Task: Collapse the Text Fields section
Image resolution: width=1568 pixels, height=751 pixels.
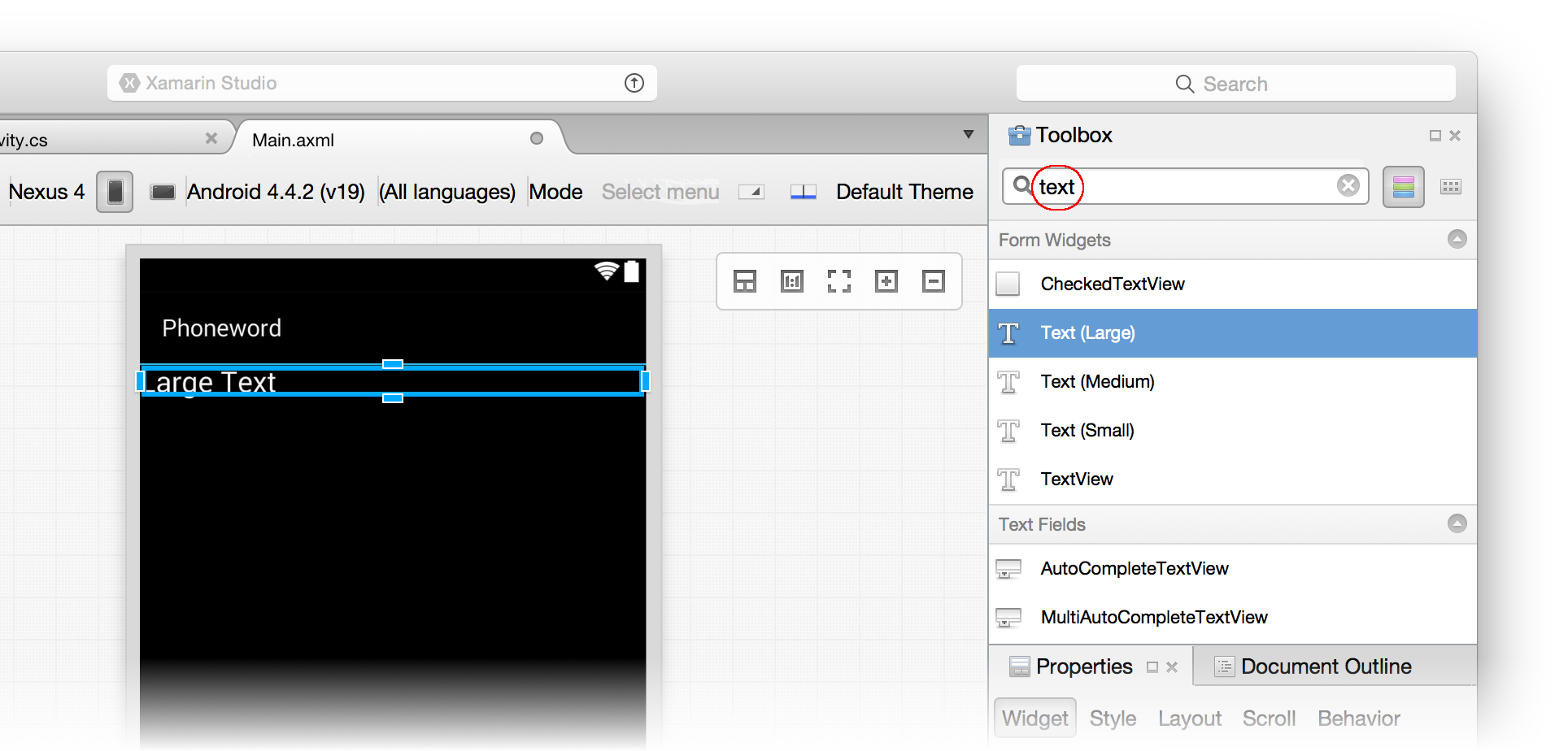Action: [1457, 523]
